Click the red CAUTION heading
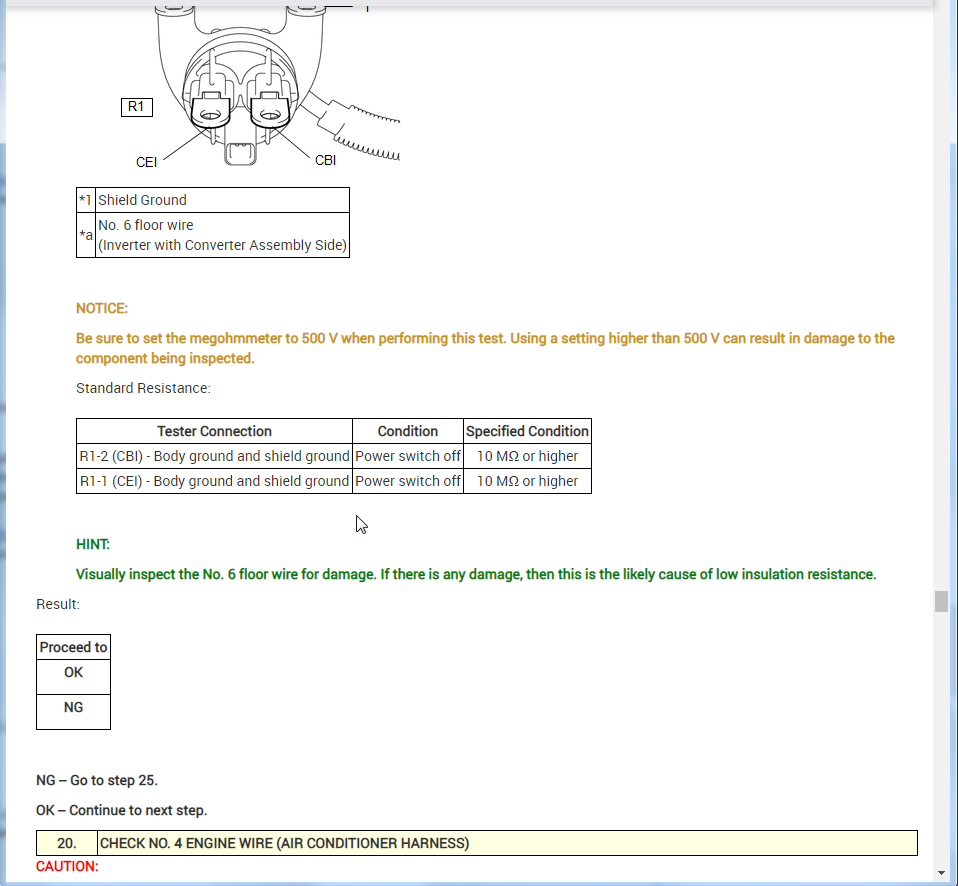This screenshot has width=958, height=886. [x=67, y=866]
